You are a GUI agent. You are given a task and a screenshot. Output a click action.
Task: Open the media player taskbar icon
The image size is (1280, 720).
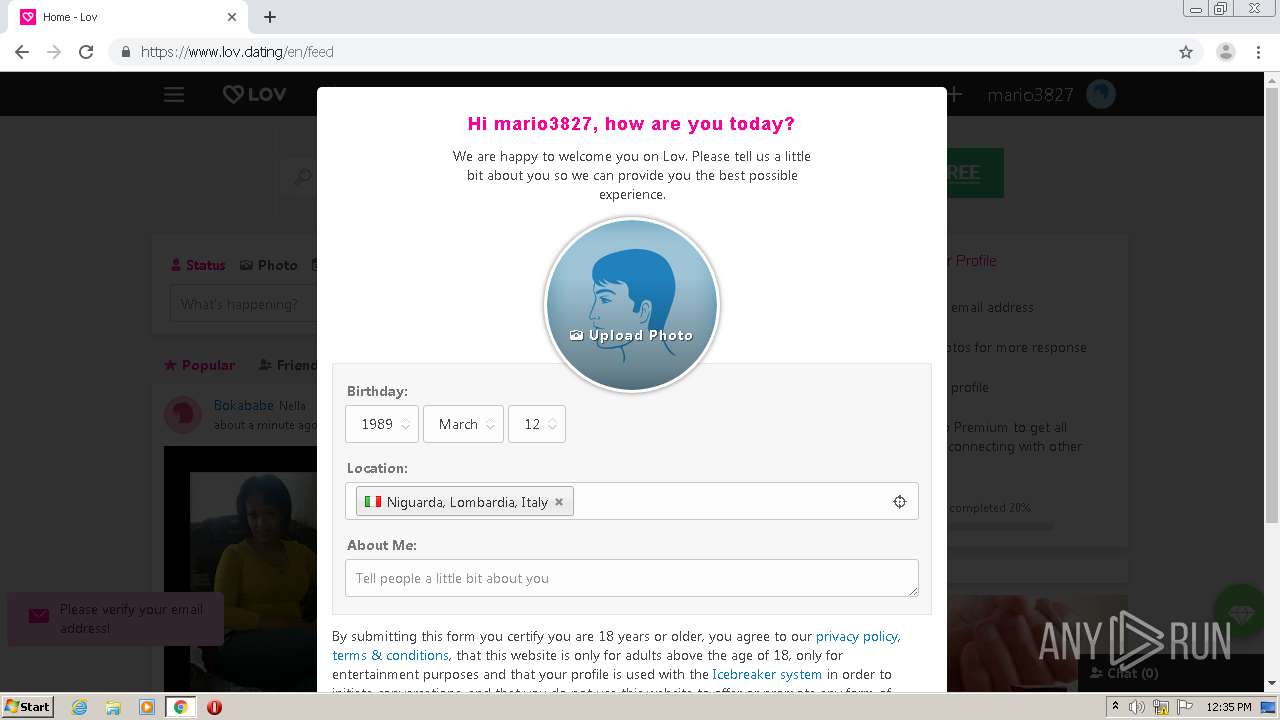point(147,707)
